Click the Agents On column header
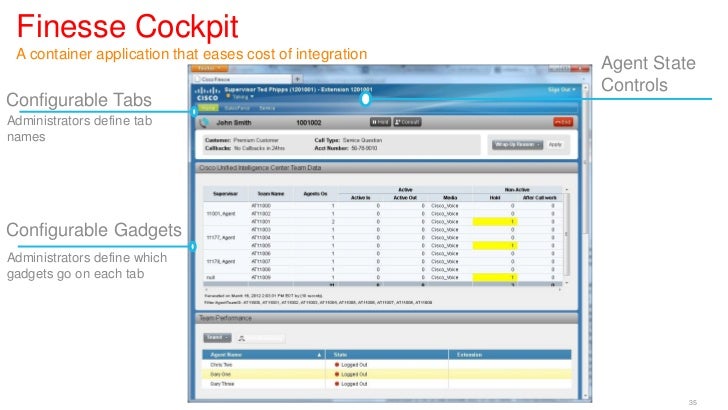728x410 pixels. click(315, 194)
